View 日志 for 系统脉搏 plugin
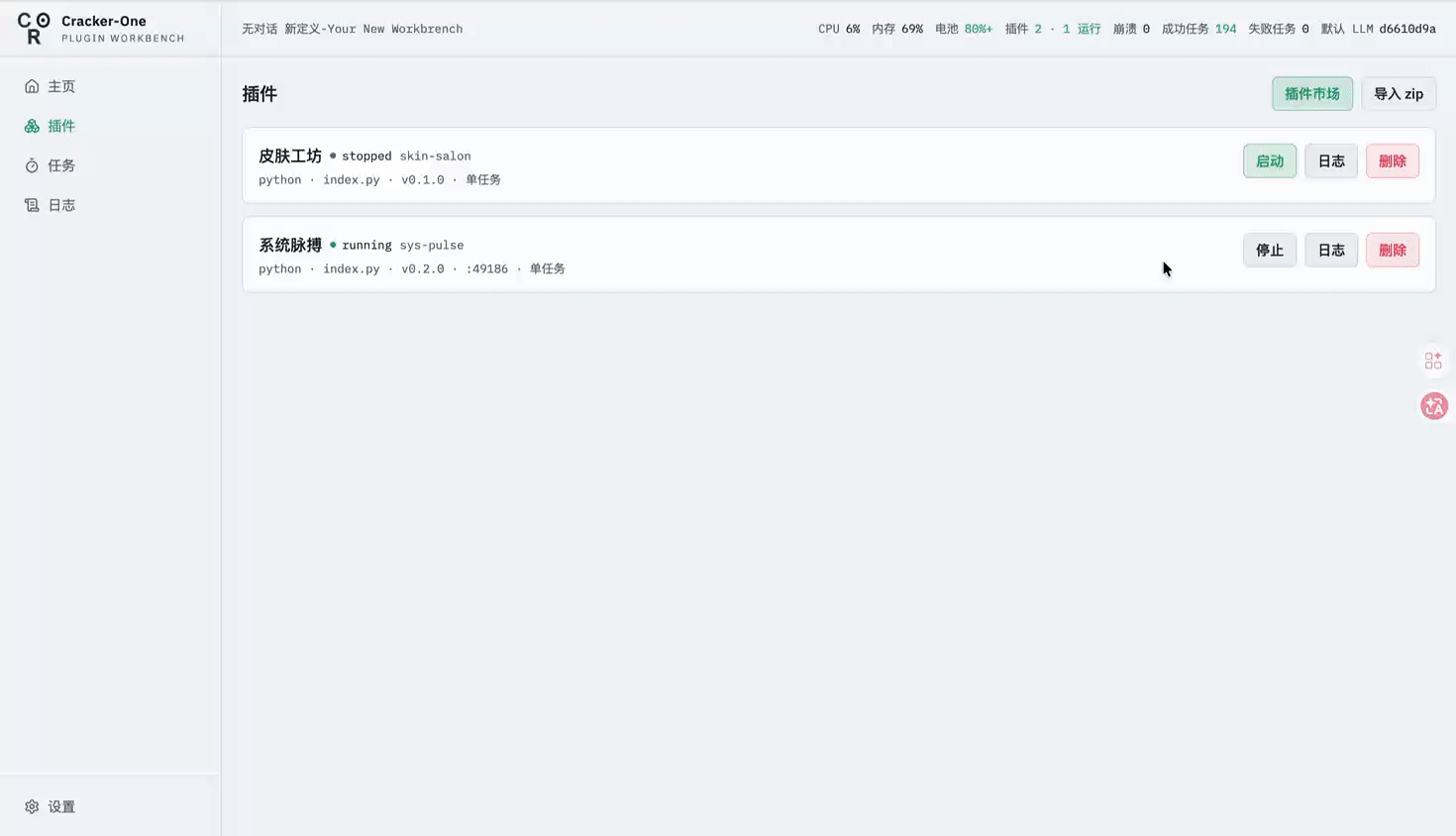 click(1331, 251)
